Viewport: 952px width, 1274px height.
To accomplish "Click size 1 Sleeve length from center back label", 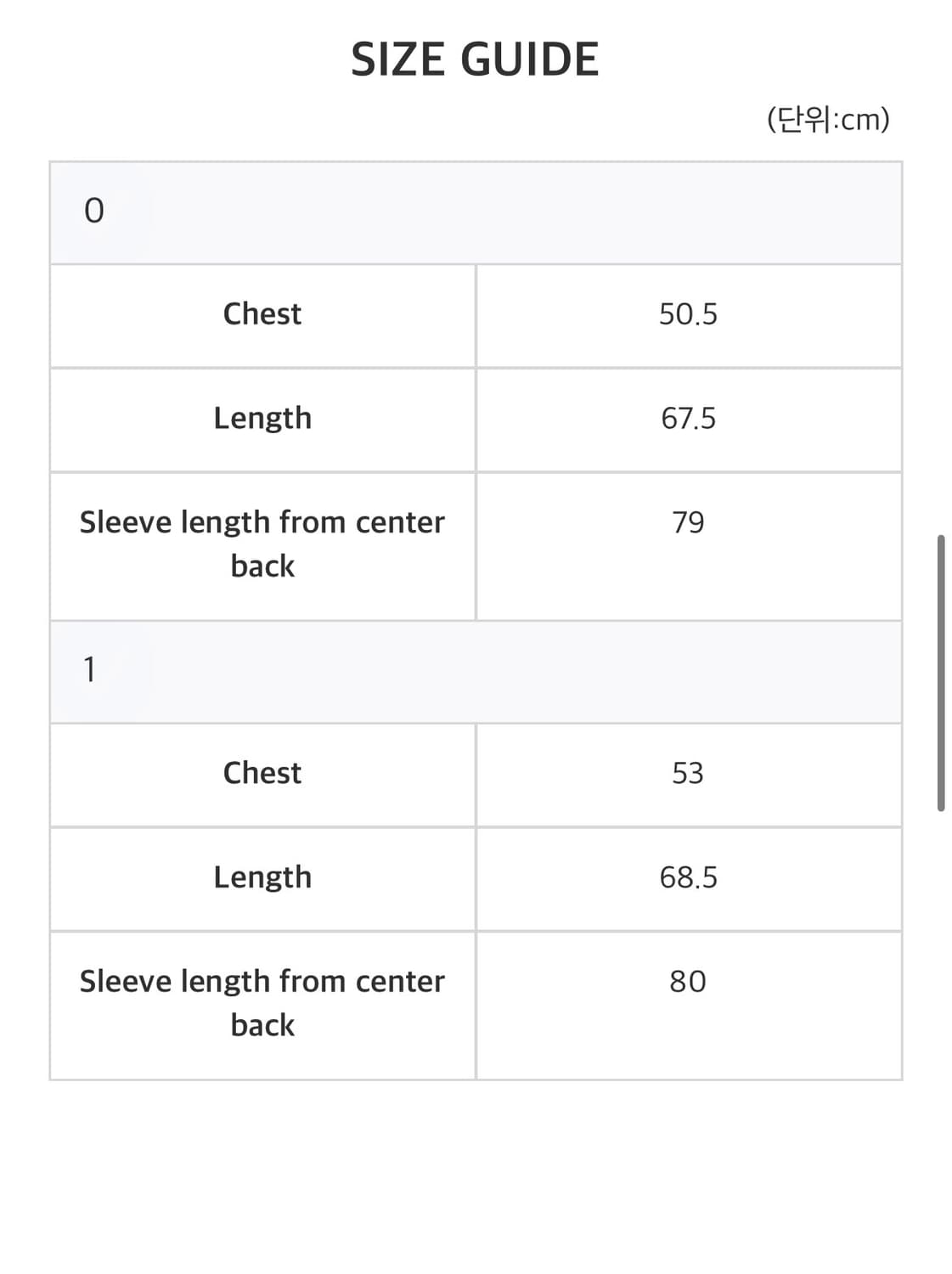I will pos(262,1003).
